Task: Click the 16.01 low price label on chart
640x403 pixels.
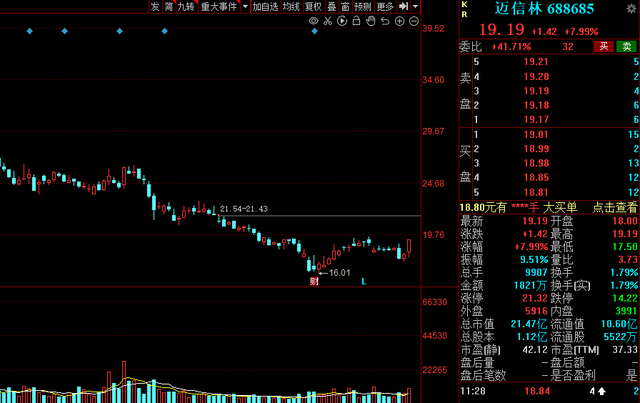Action: pyautogui.click(x=339, y=273)
